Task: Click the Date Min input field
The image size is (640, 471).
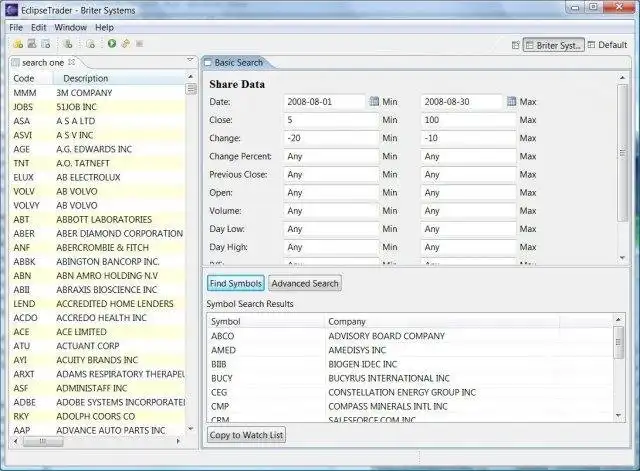Action: pyautogui.click(x=324, y=102)
